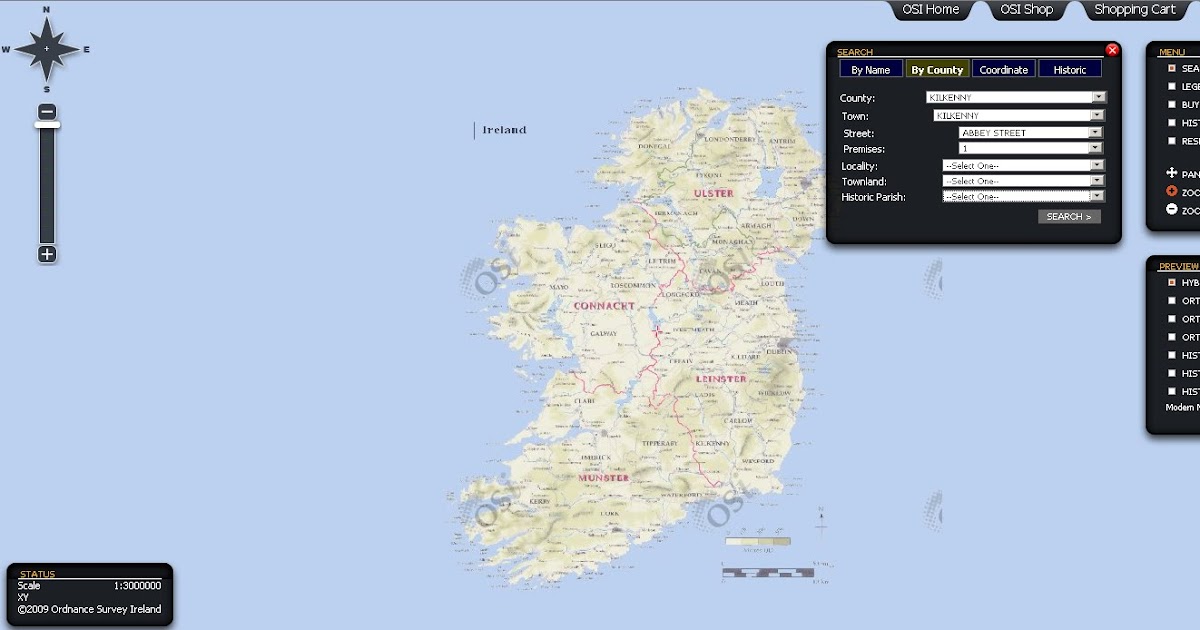Click the STATUS panel header
The height and width of the screenshot is (630, 1200).
point(38,574)
